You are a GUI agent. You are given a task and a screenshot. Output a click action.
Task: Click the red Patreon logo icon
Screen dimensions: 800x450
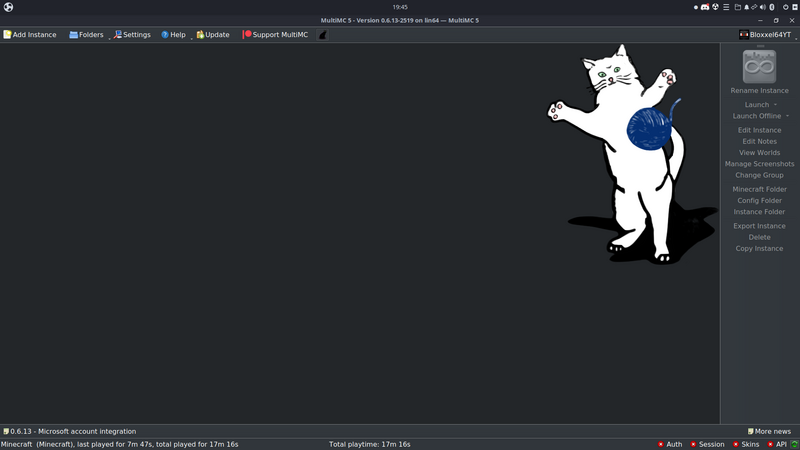[247, 34]
